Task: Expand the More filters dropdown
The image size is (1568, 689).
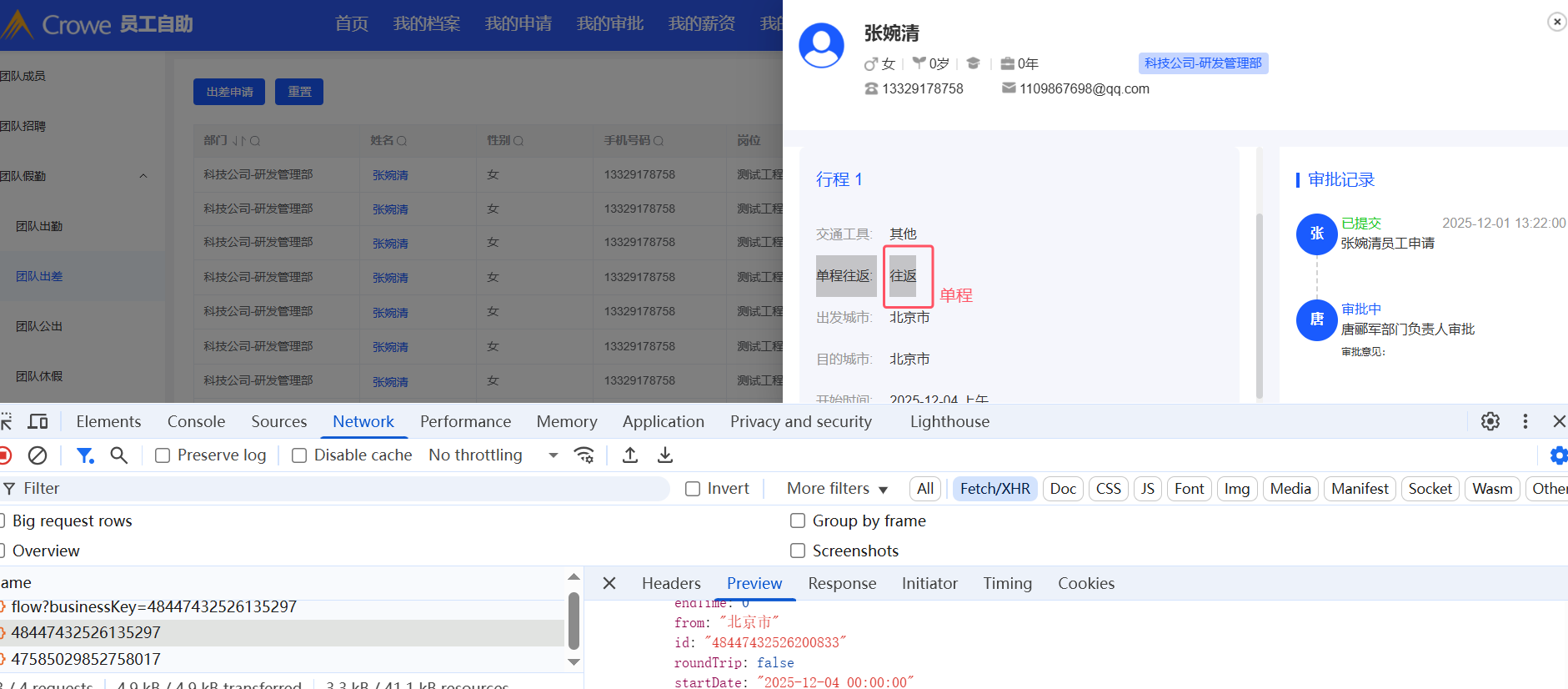Action: [x=837, y=488]
